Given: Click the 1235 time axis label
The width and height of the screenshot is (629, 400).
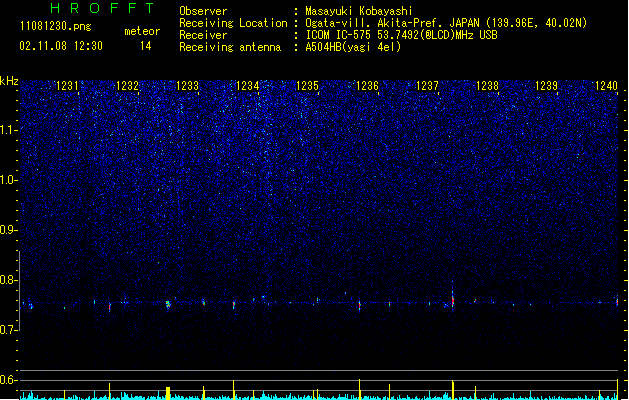Looking at the screenshot, I should coord(307,86).
